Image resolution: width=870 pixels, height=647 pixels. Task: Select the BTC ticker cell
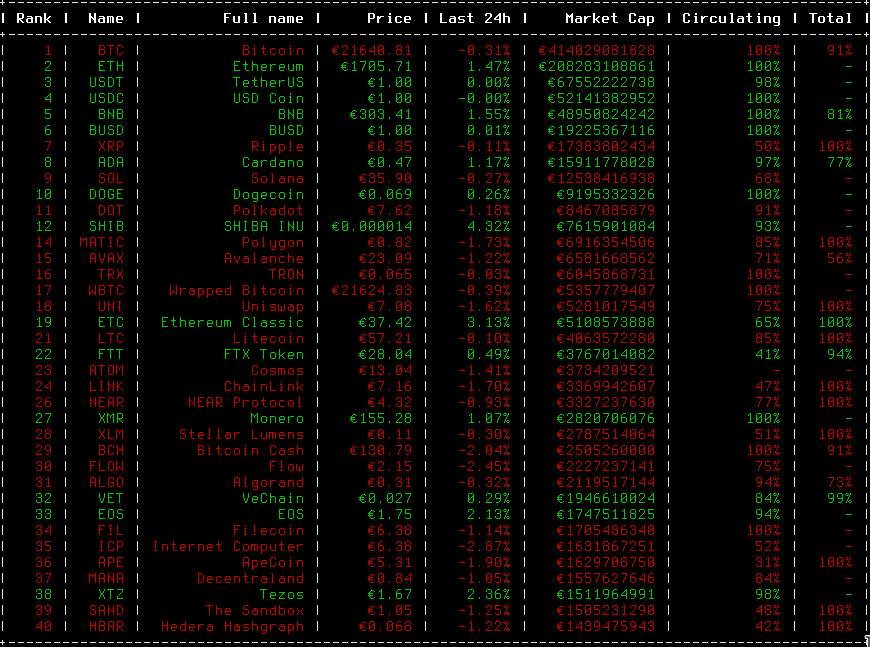(x=110, y=50)
